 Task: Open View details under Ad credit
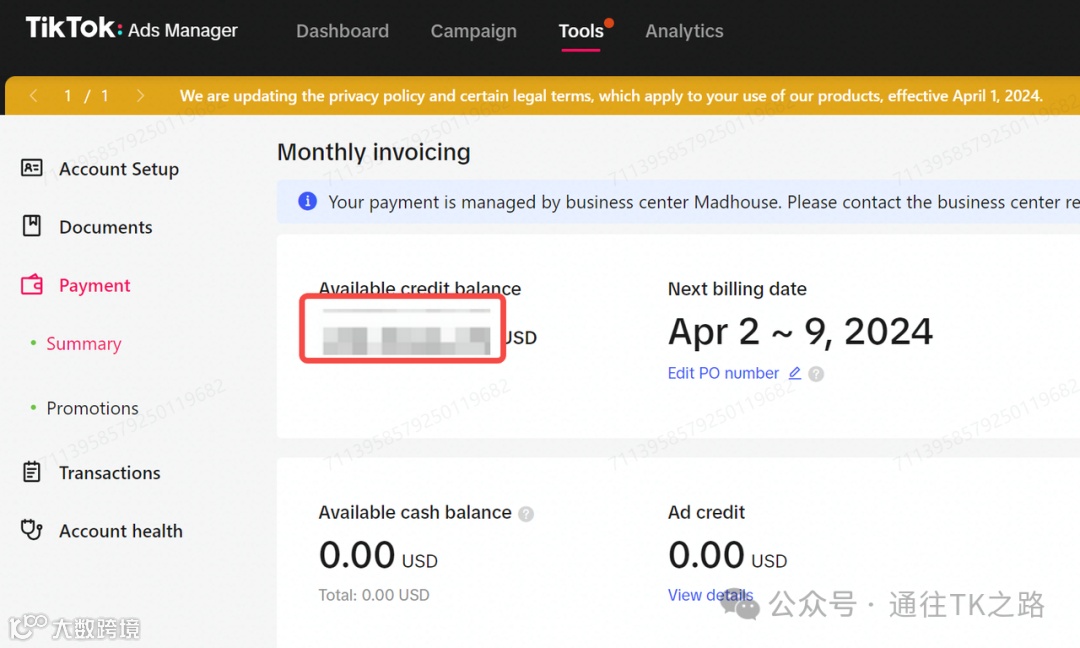pos(710,595)
